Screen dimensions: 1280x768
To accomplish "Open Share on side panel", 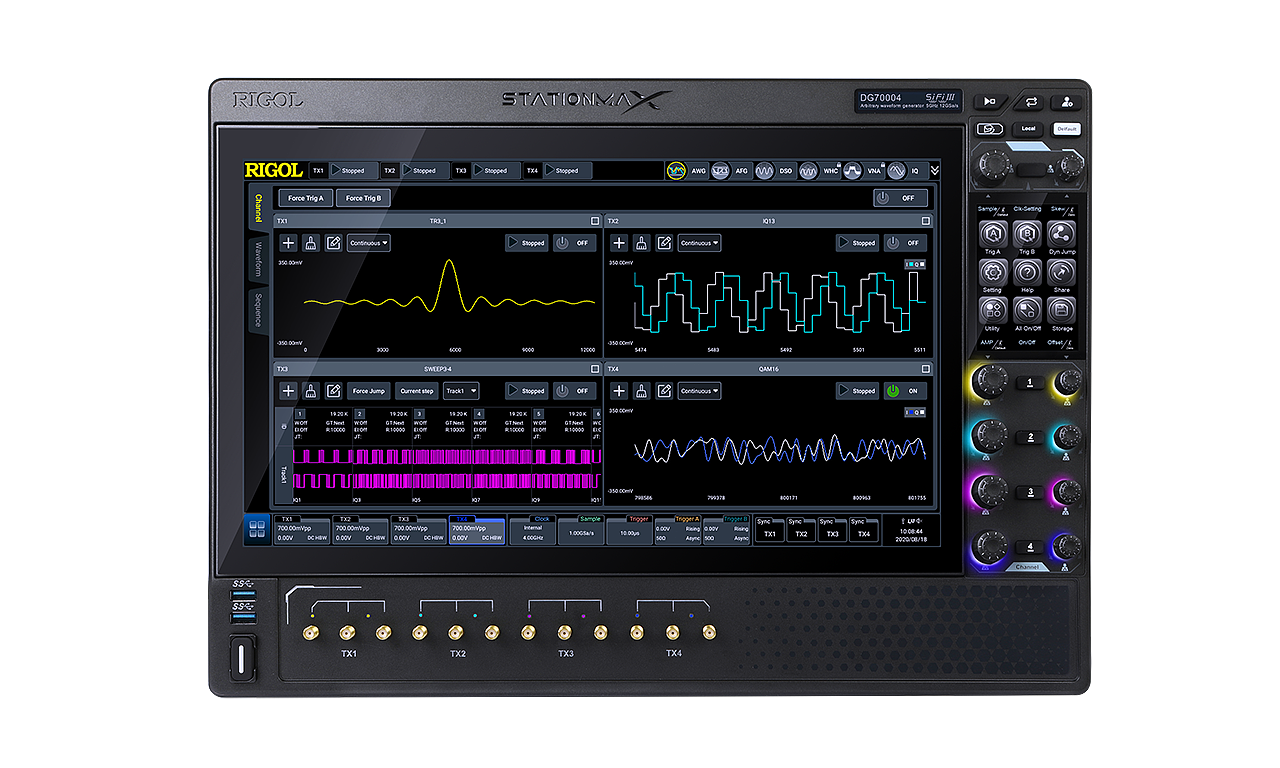I will pos(1062,272).
